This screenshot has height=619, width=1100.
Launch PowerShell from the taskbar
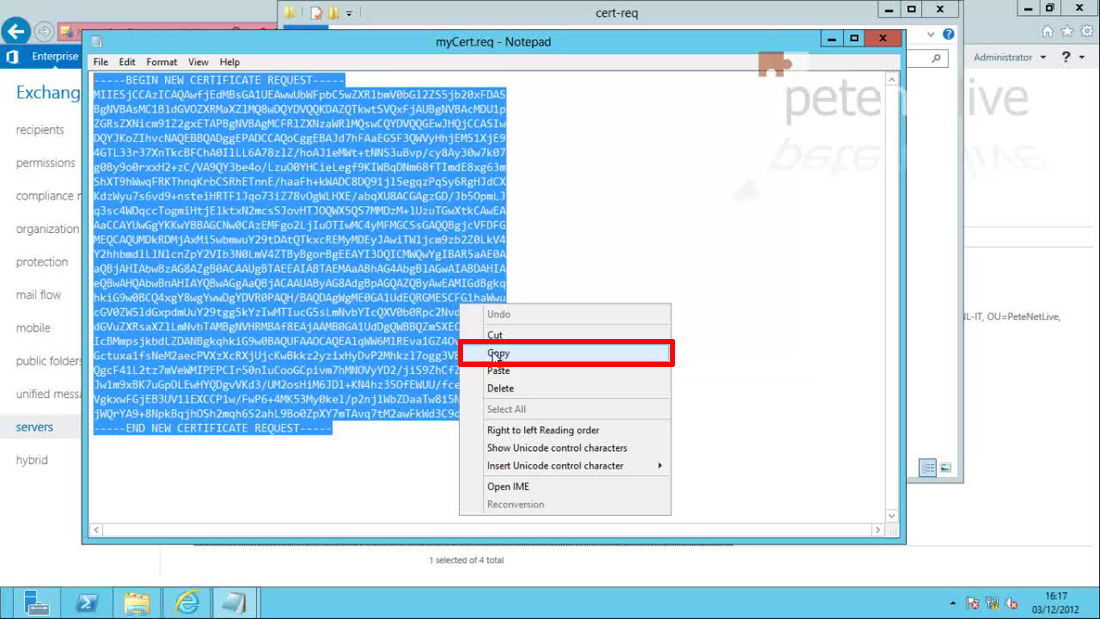(x=87, y=603)
